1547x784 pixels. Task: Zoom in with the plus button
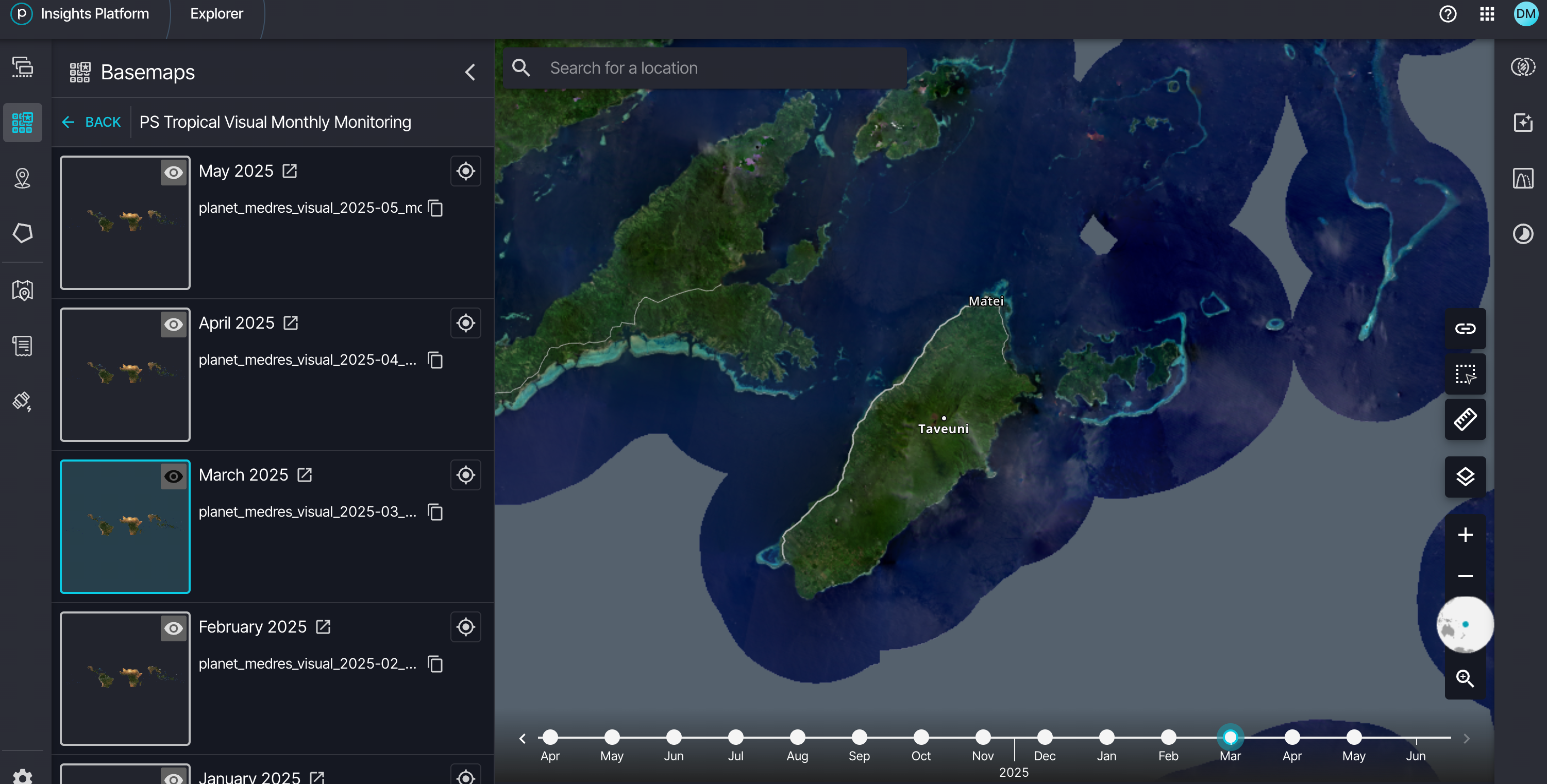click(1466, 534)
